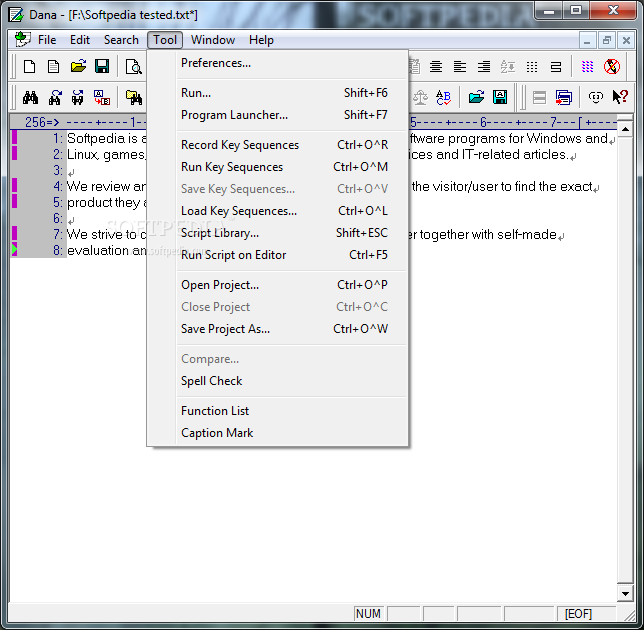
Task: Click the red crossed-out lightning icon
Action: tap(612, 67)
